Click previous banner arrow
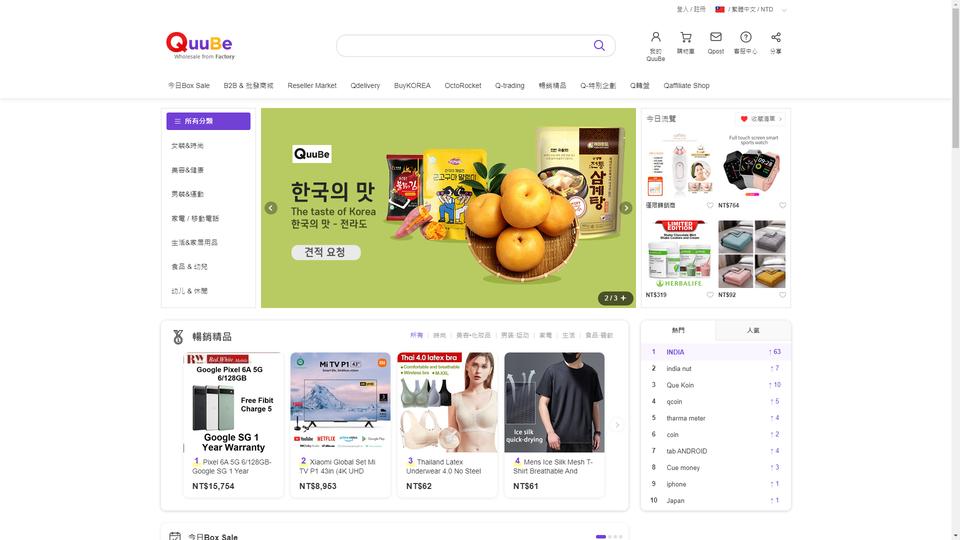Screen dimensions: 960x540 click(x=271, y=208)
